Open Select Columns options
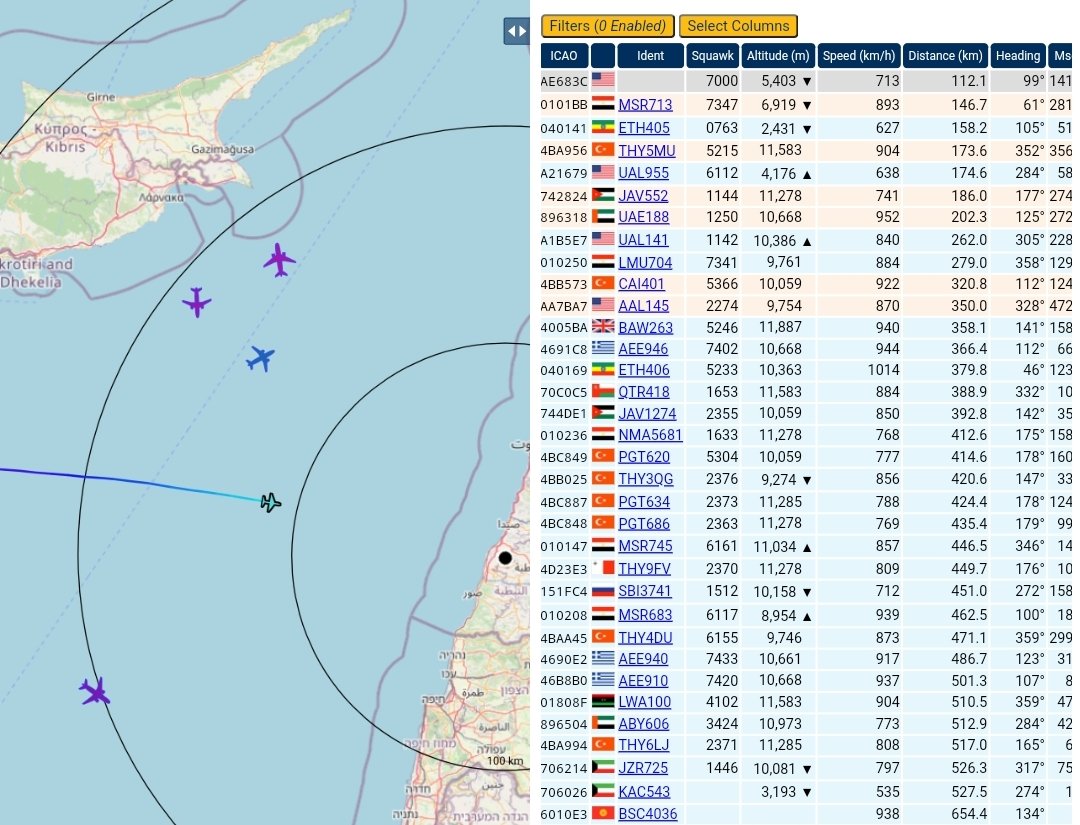The width and height of the screenshot is (1080, 825). click(738, 26)
